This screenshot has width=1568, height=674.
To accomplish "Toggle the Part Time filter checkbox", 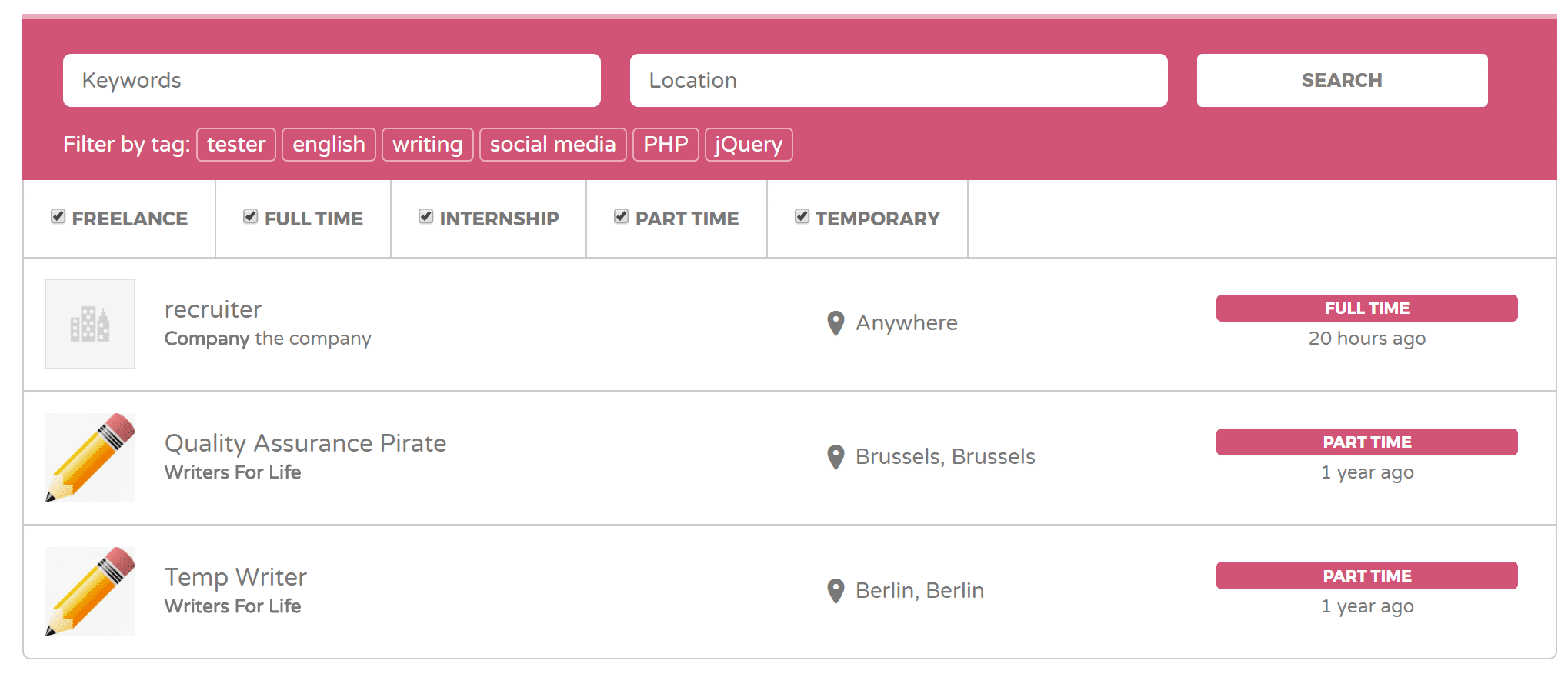I will tap(621, 217).
